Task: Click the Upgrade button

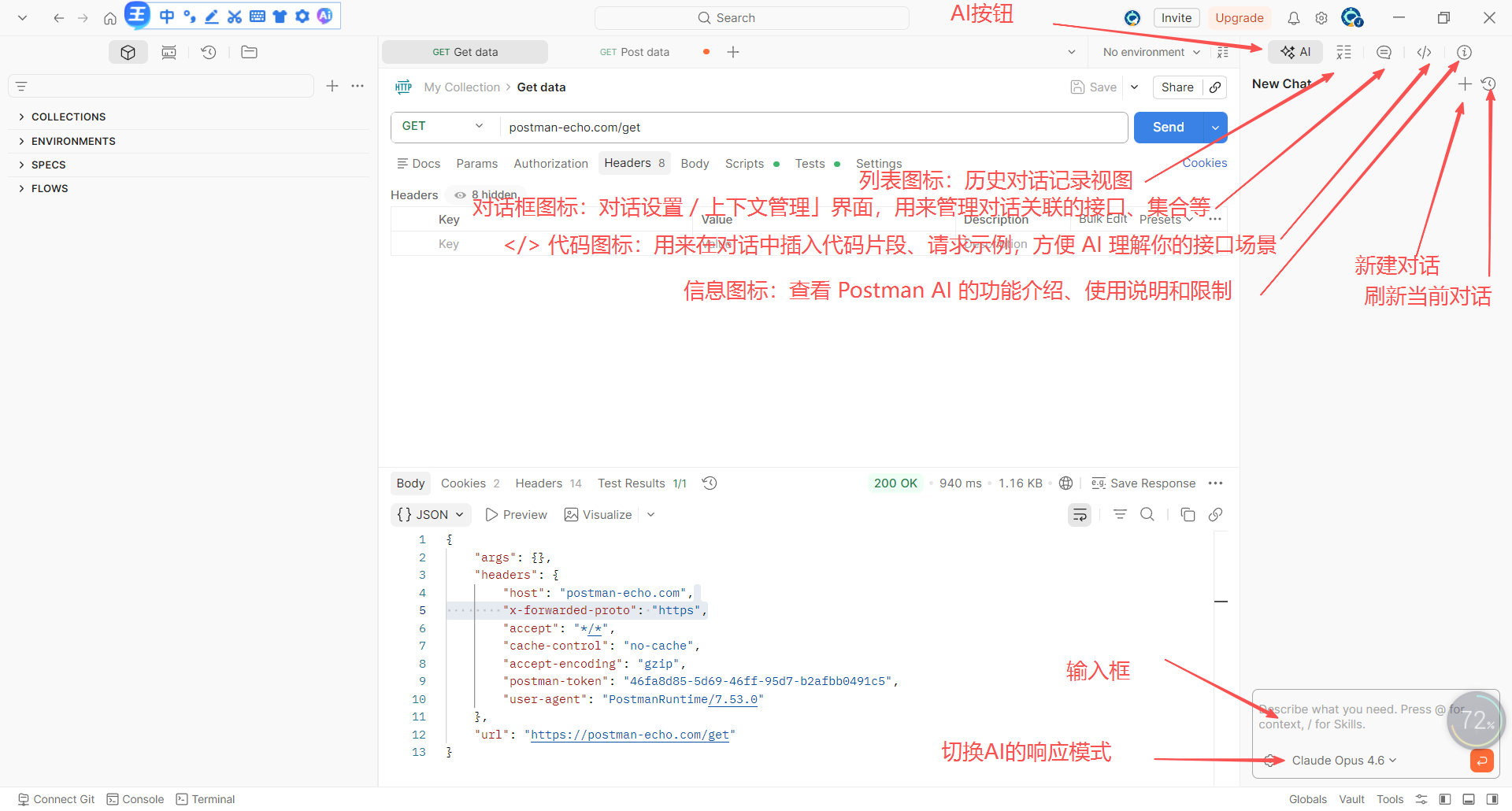Action: pyautogui.click(x=1239, y=18)
